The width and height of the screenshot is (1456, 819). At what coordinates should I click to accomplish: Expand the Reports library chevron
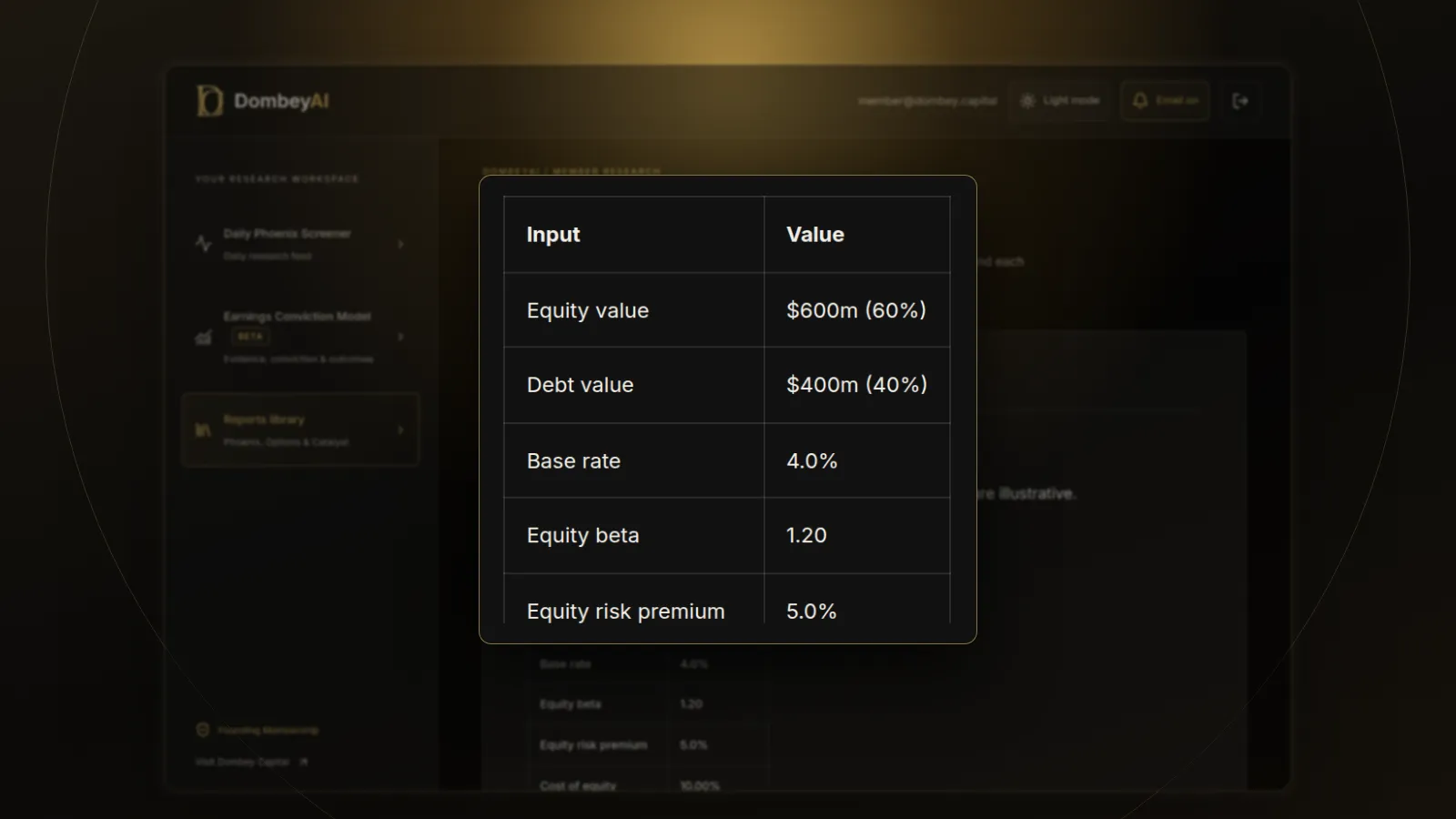(400, 430)
